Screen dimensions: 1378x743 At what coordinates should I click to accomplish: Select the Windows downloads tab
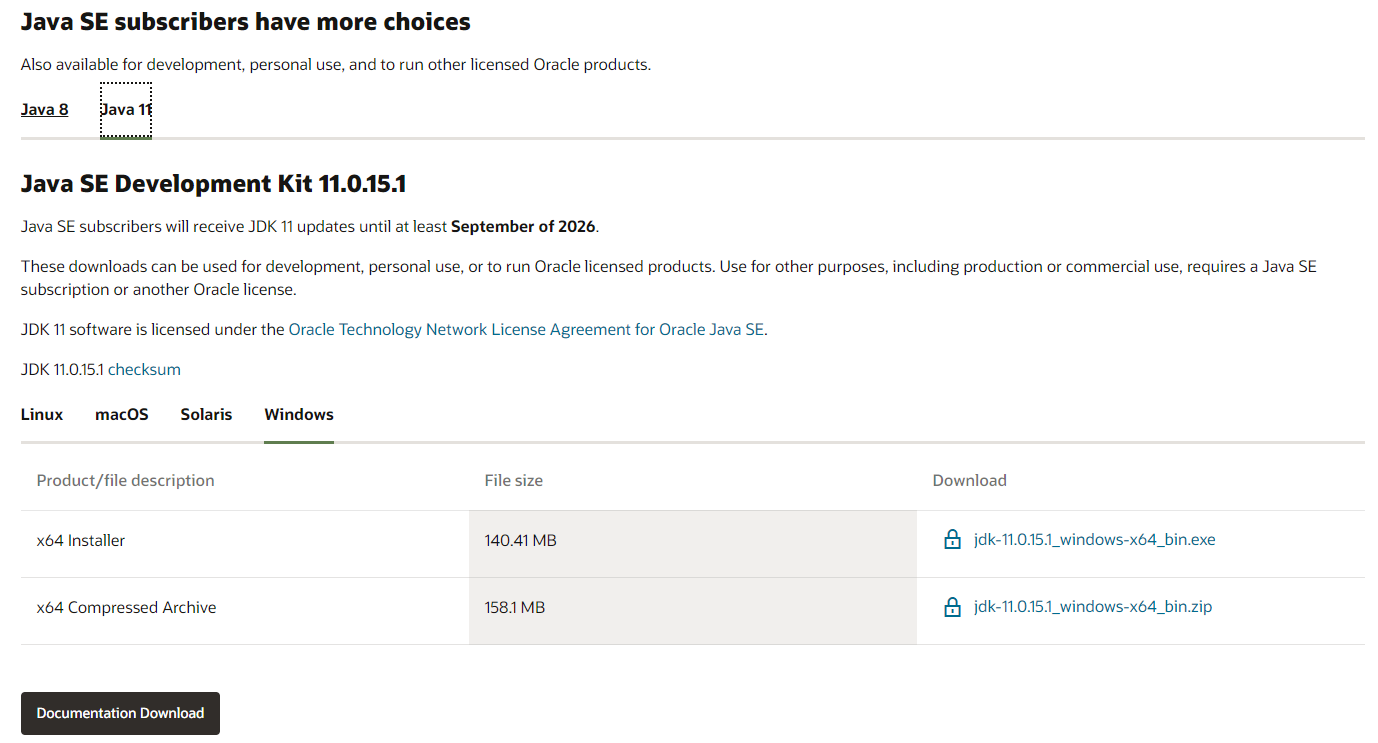(299, 414)
